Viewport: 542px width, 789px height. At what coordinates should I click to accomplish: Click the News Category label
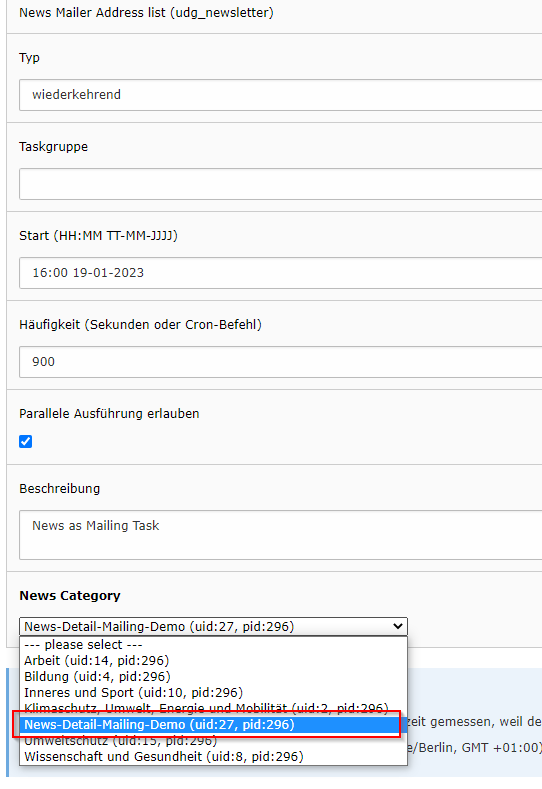tap(70, 596)
